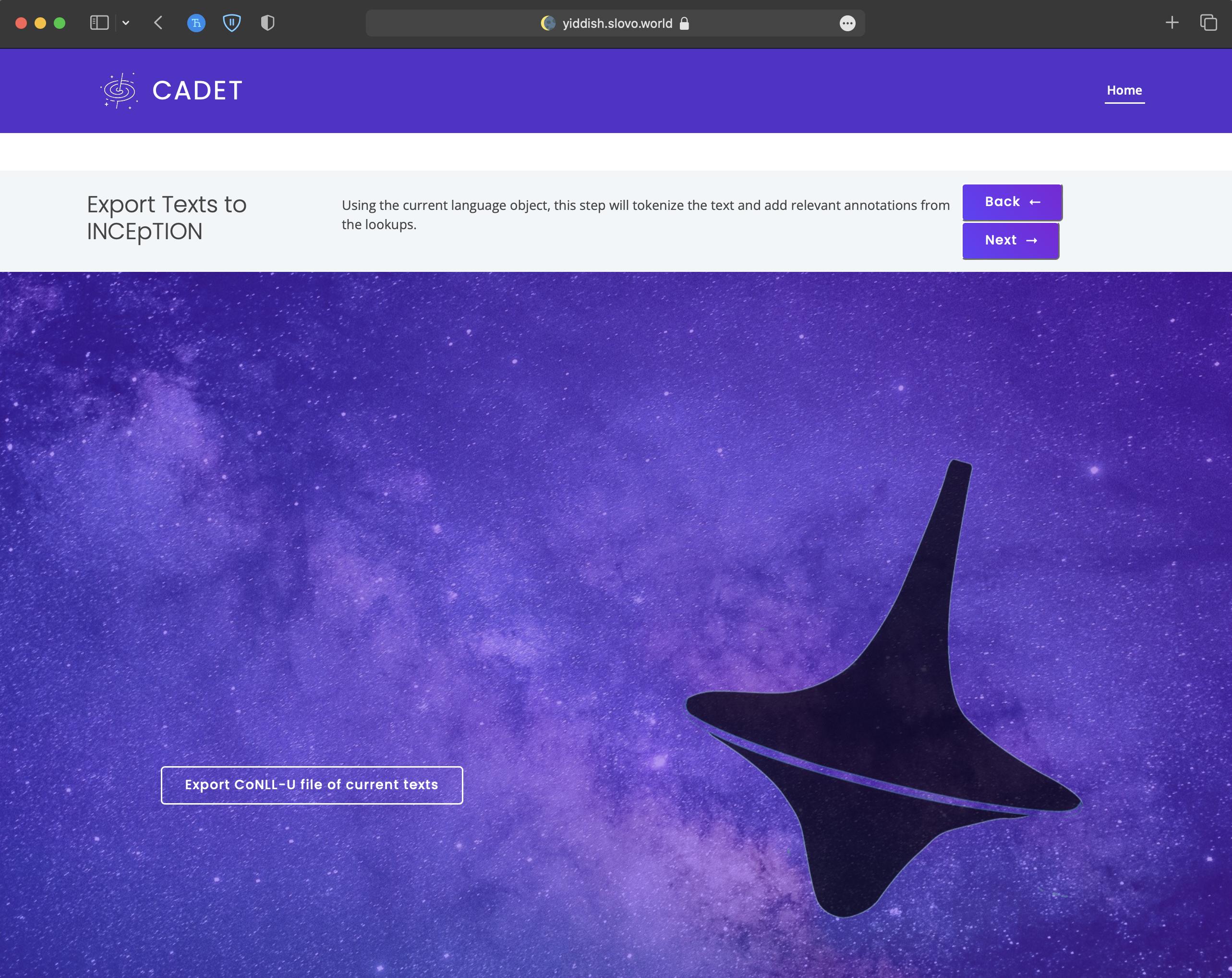
Task: Open a new tab with plus icon
Action: pos(1172,23)
